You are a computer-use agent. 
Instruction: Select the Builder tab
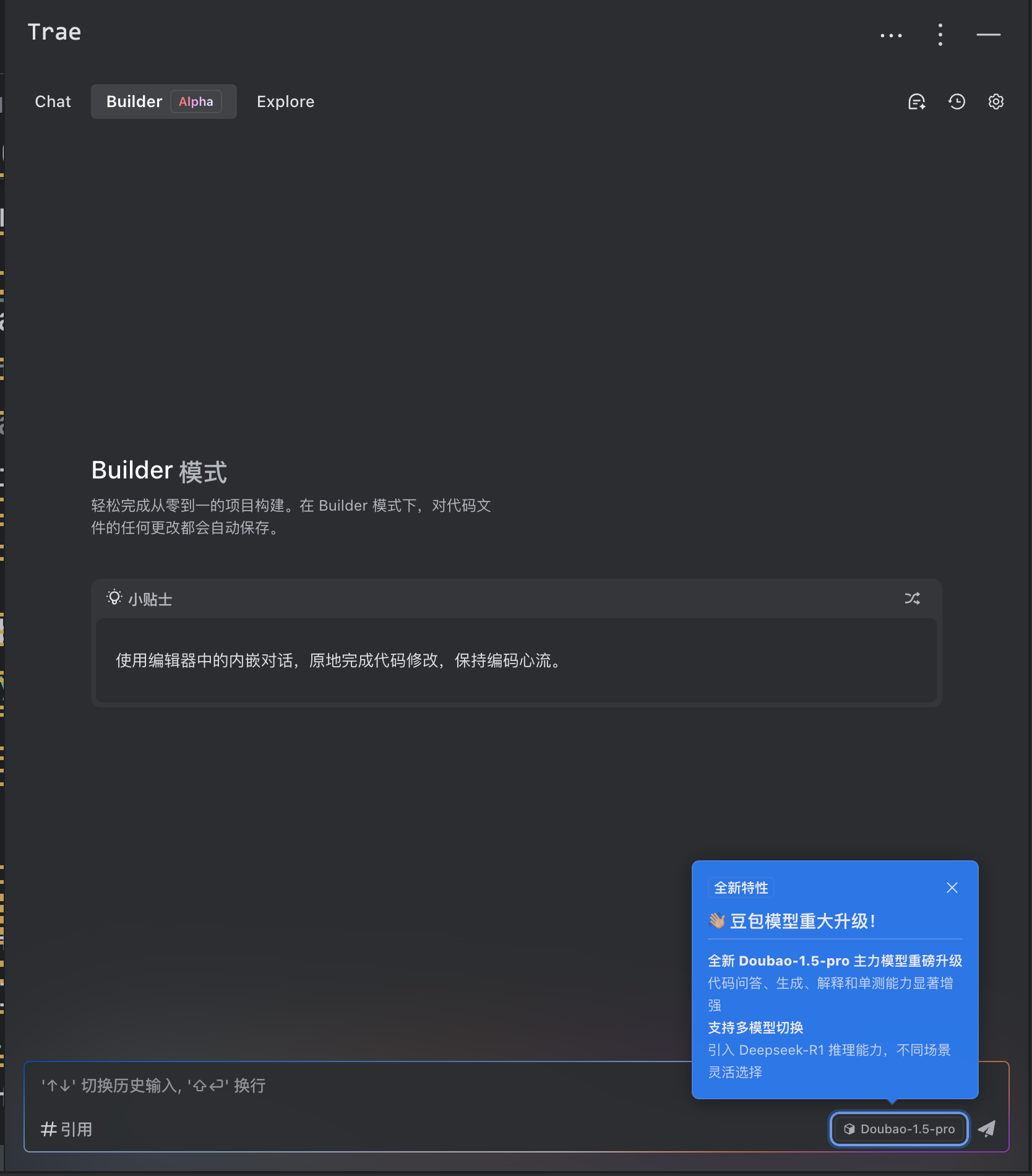[134, 102]
